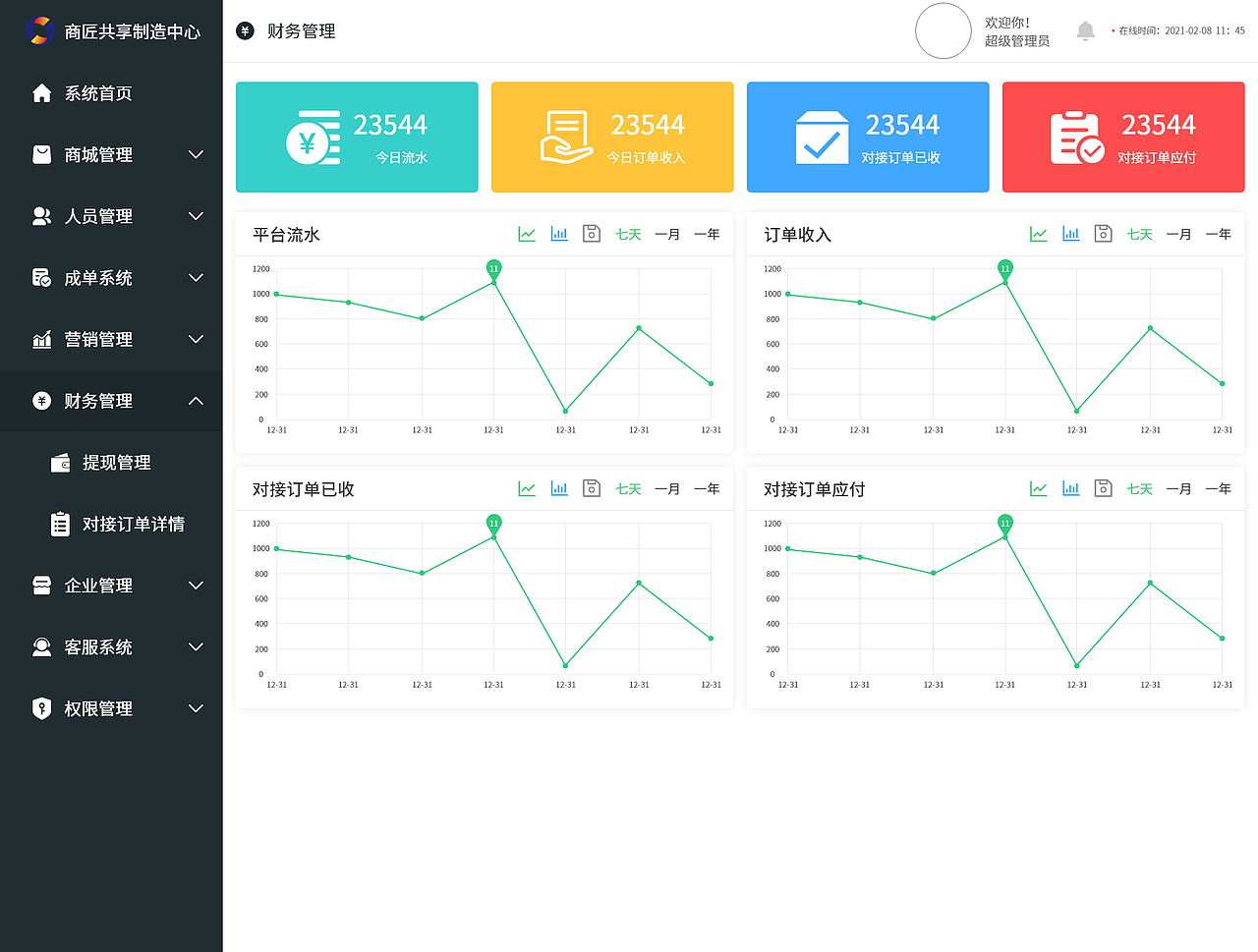Image resolution: width=1258 pixels, height=952 pixels.
Task: Switch 对接订单应付 chart to line view
Action: 1038,488
